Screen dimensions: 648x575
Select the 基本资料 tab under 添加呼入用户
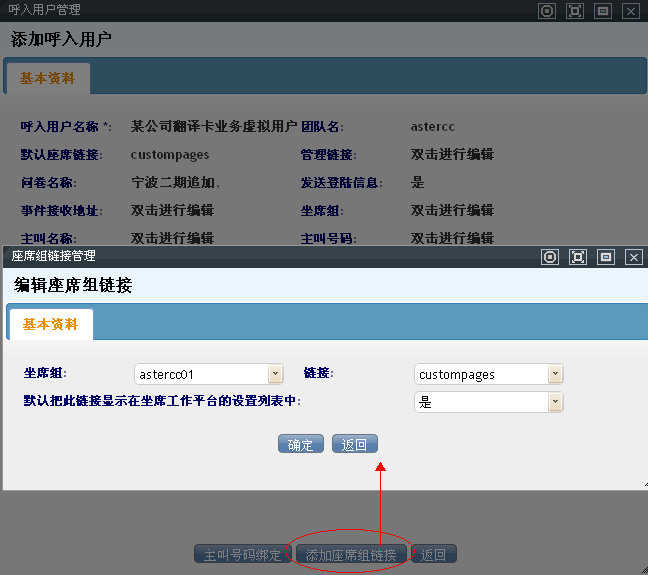point(47,78)
